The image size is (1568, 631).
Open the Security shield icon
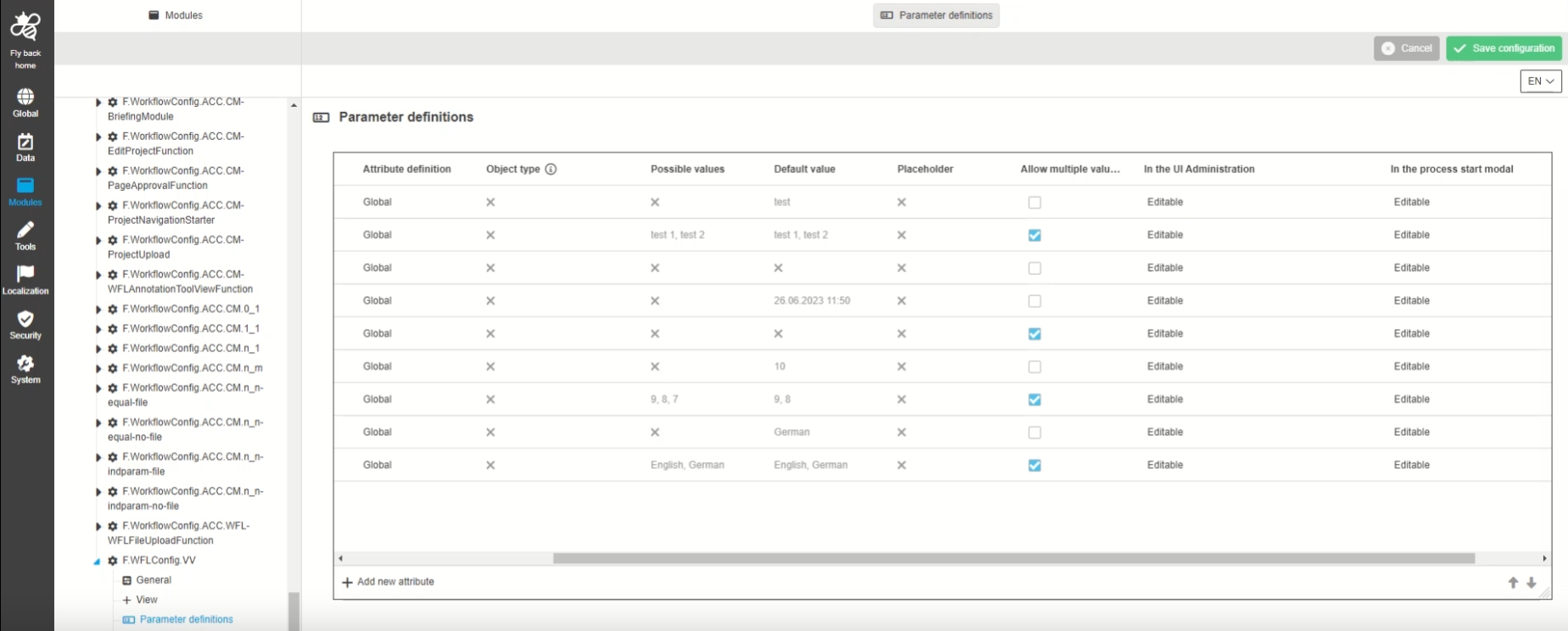tap(25, 324)
